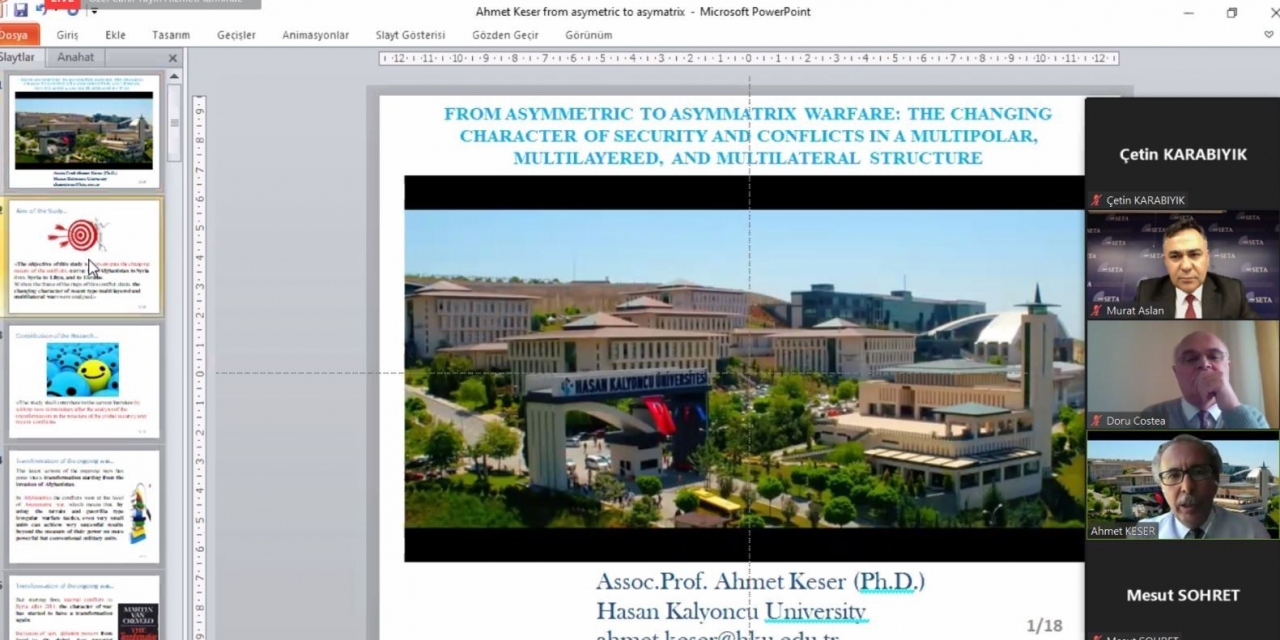
Task: Save the presentation with the floppy disk icon
Action: point(20,10)
